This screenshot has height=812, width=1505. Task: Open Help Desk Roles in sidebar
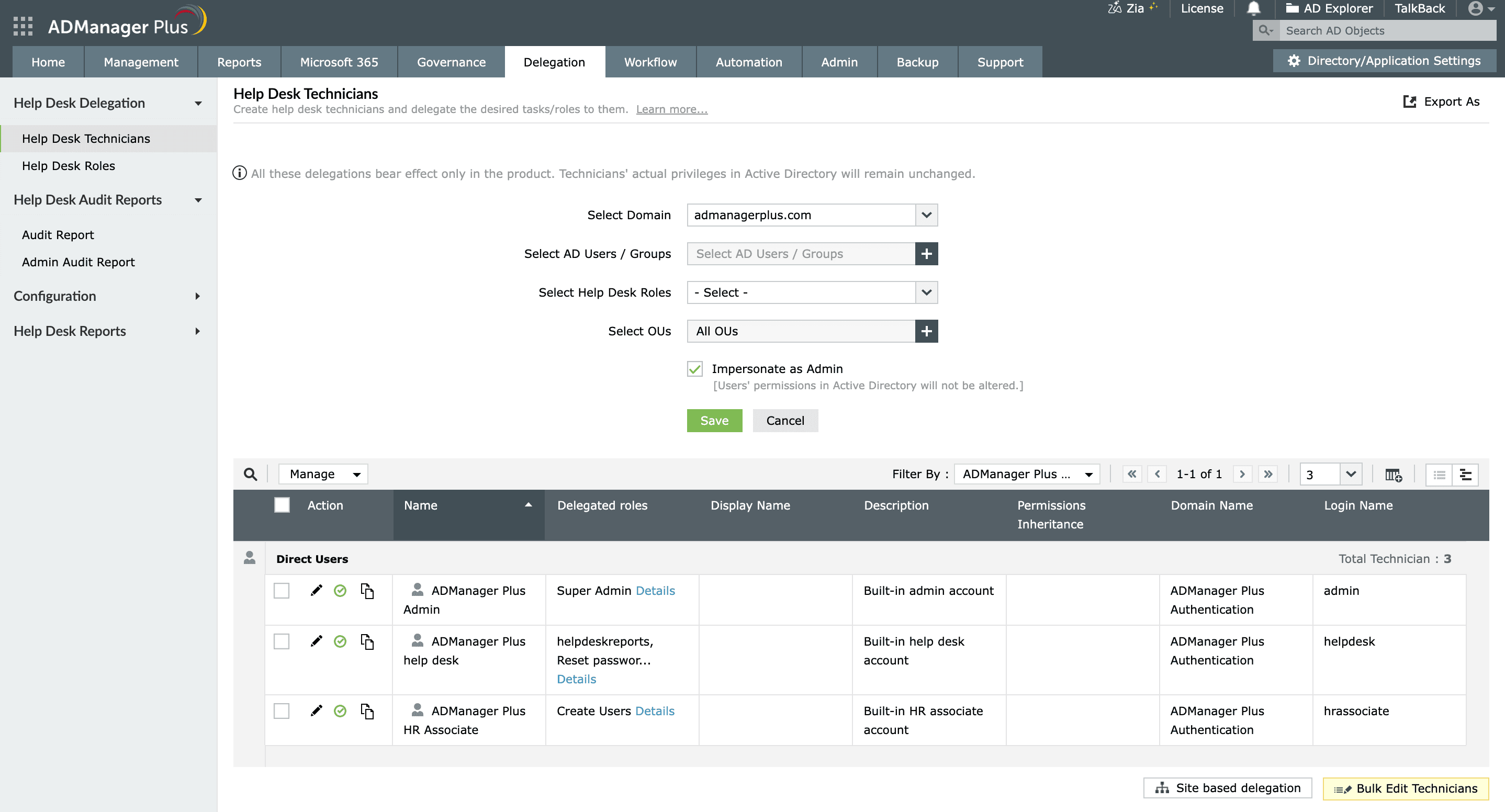pos(69,166)
